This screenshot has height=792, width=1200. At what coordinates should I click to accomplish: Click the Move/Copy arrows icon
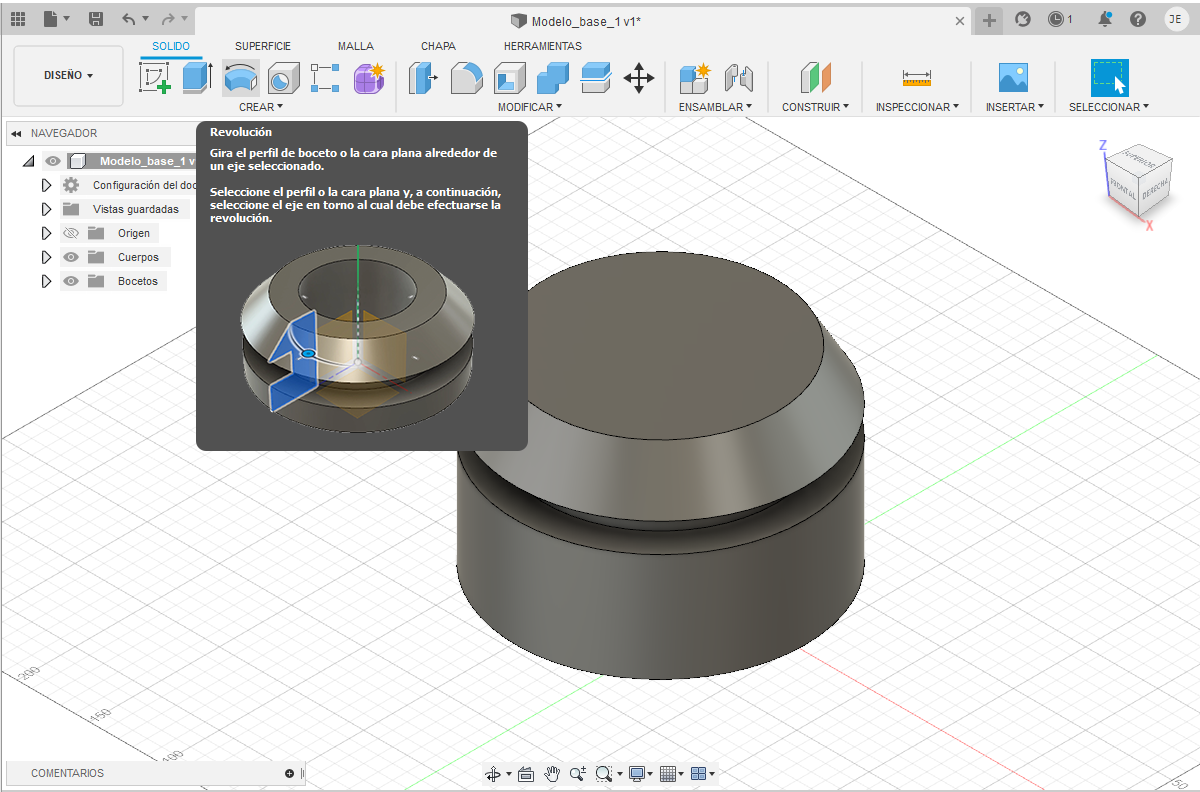pos(639,78)
